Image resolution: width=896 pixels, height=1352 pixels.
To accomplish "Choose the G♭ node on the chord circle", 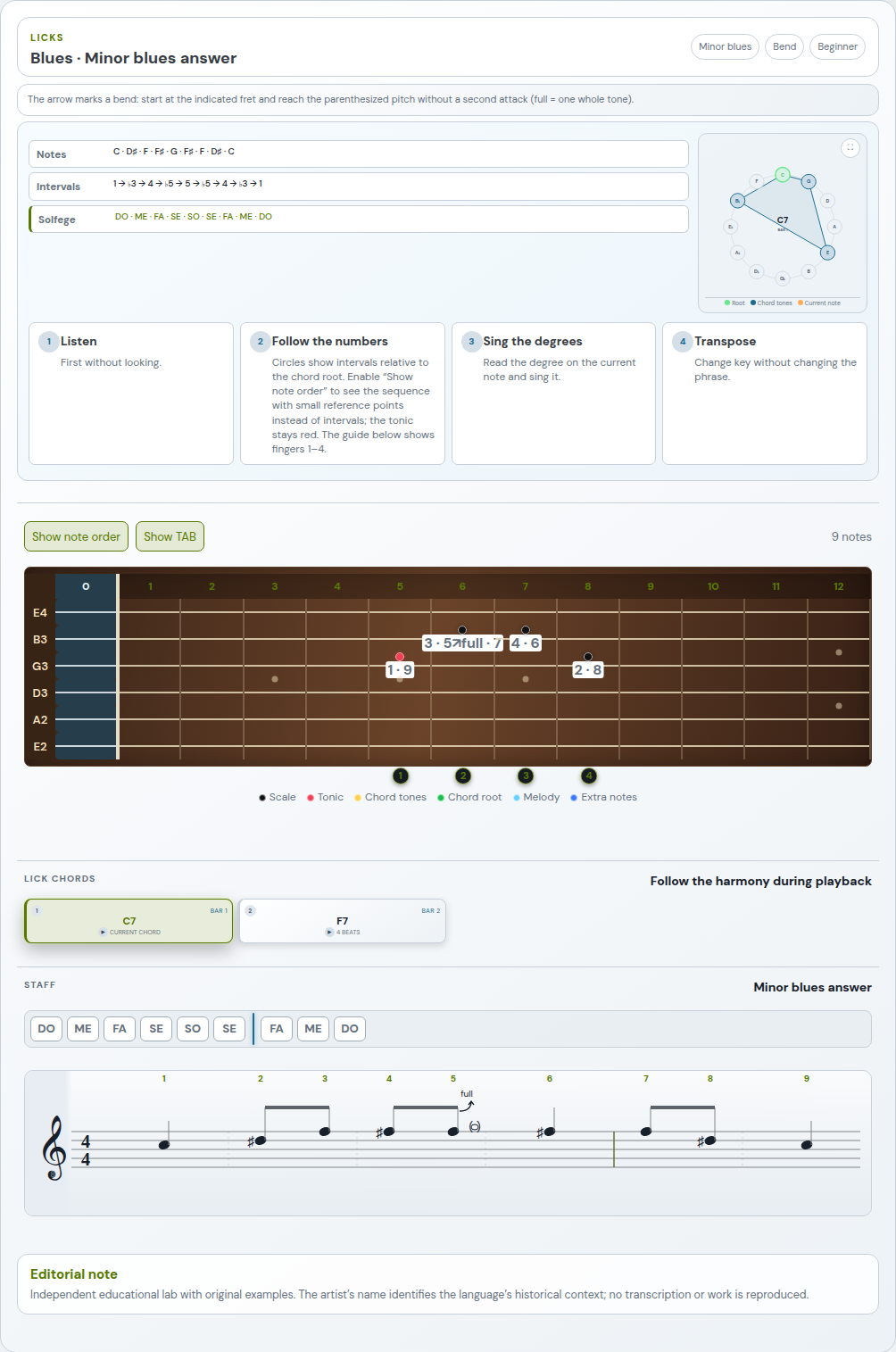I will tap(783, 278).
